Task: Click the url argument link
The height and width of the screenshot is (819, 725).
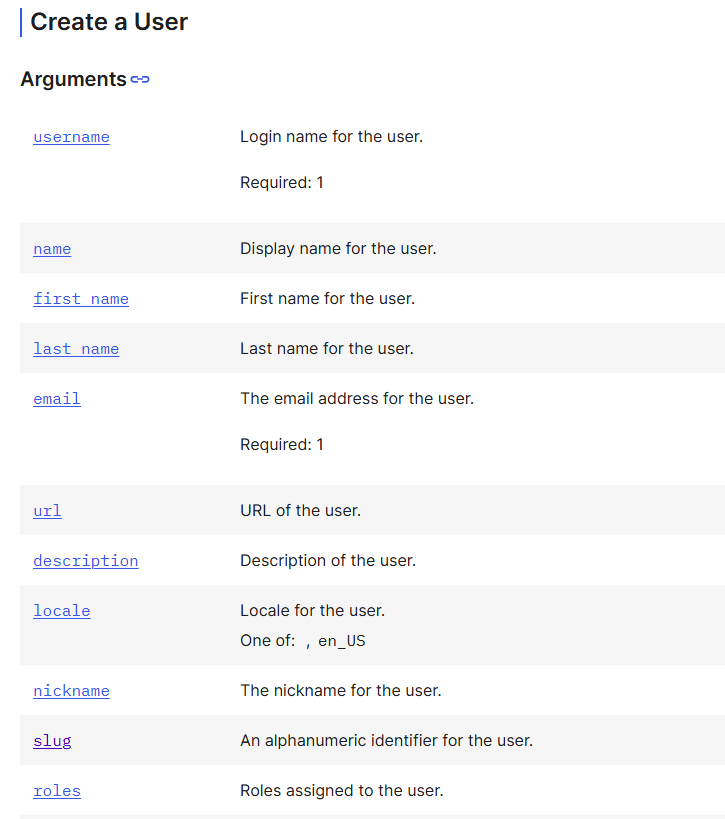Action: (x=47, y=511)
